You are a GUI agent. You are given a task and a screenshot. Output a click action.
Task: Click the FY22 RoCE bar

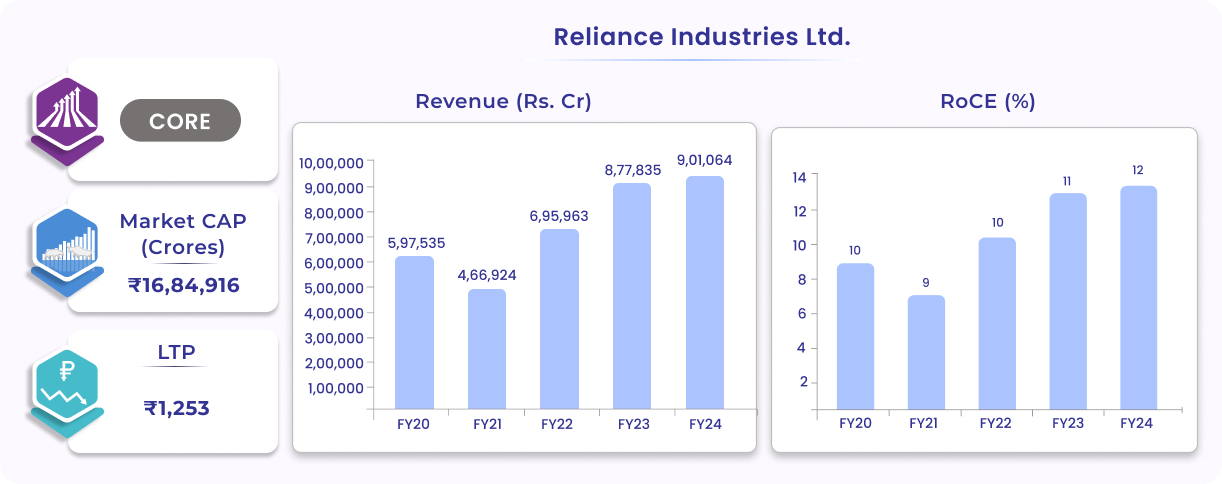pyautogui.click(x=996, y=323)
